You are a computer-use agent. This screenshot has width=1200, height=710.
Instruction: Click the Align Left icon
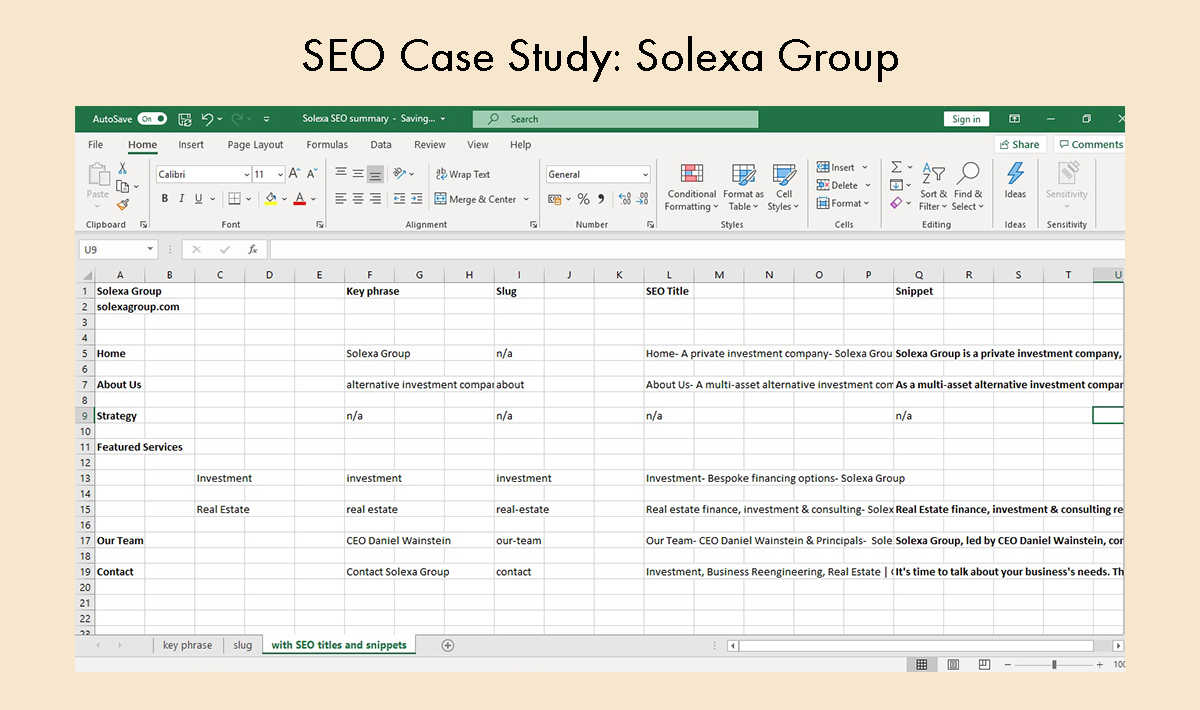click(x=342, y=199)
